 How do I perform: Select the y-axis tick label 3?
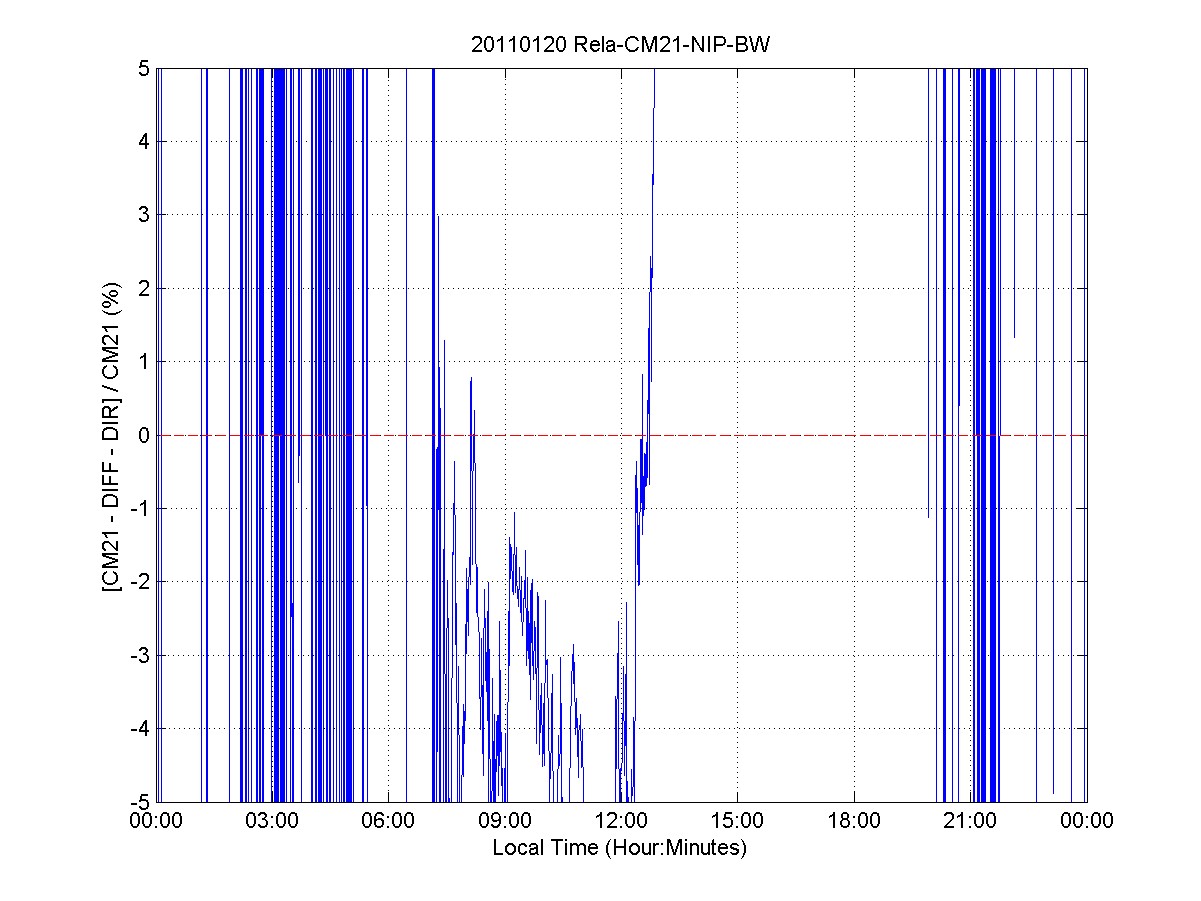(144, 215)
